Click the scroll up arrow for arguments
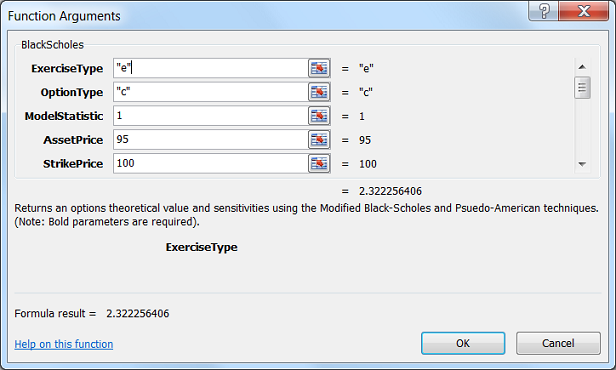The height and width of the screenshot is (370, 616). [582, 67]
